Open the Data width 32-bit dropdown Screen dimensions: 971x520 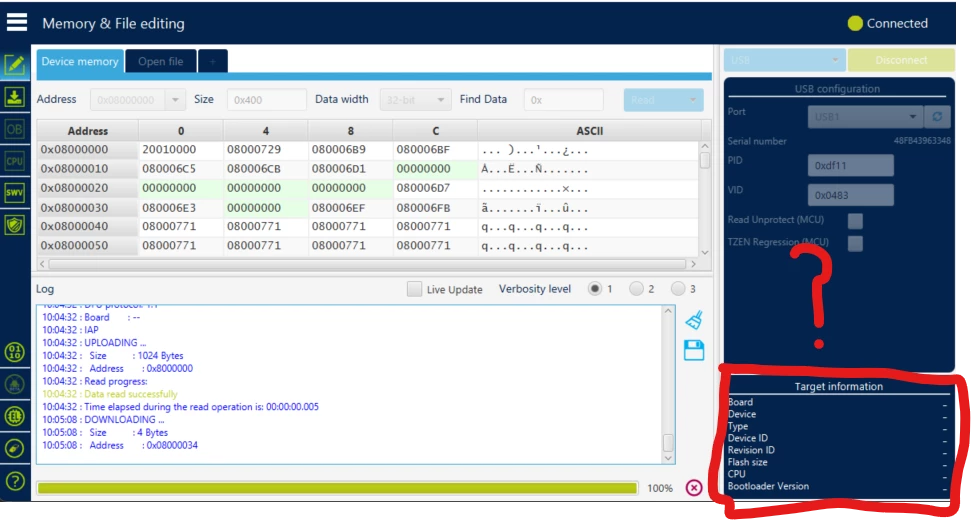[x=415, y=100]
